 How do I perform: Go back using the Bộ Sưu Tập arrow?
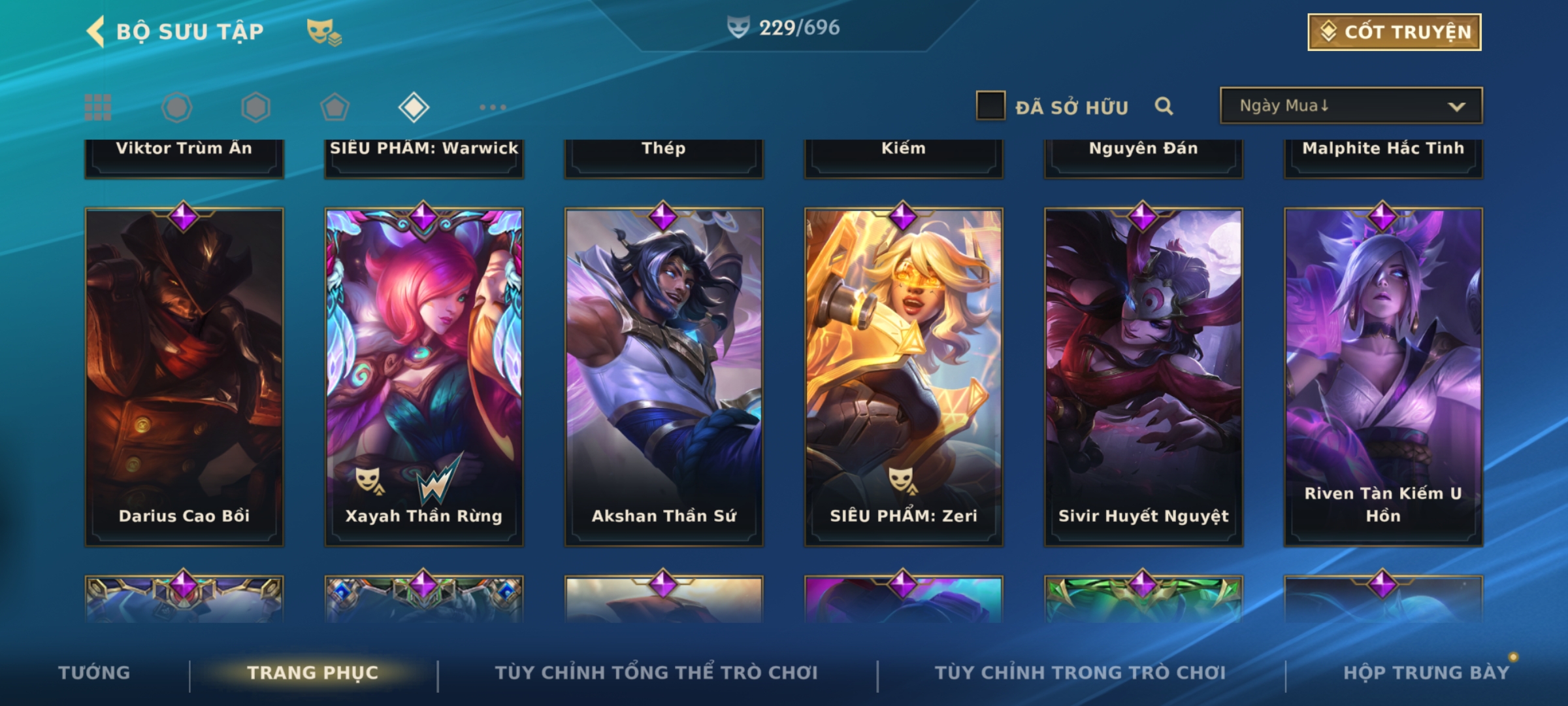coord(95,31)
